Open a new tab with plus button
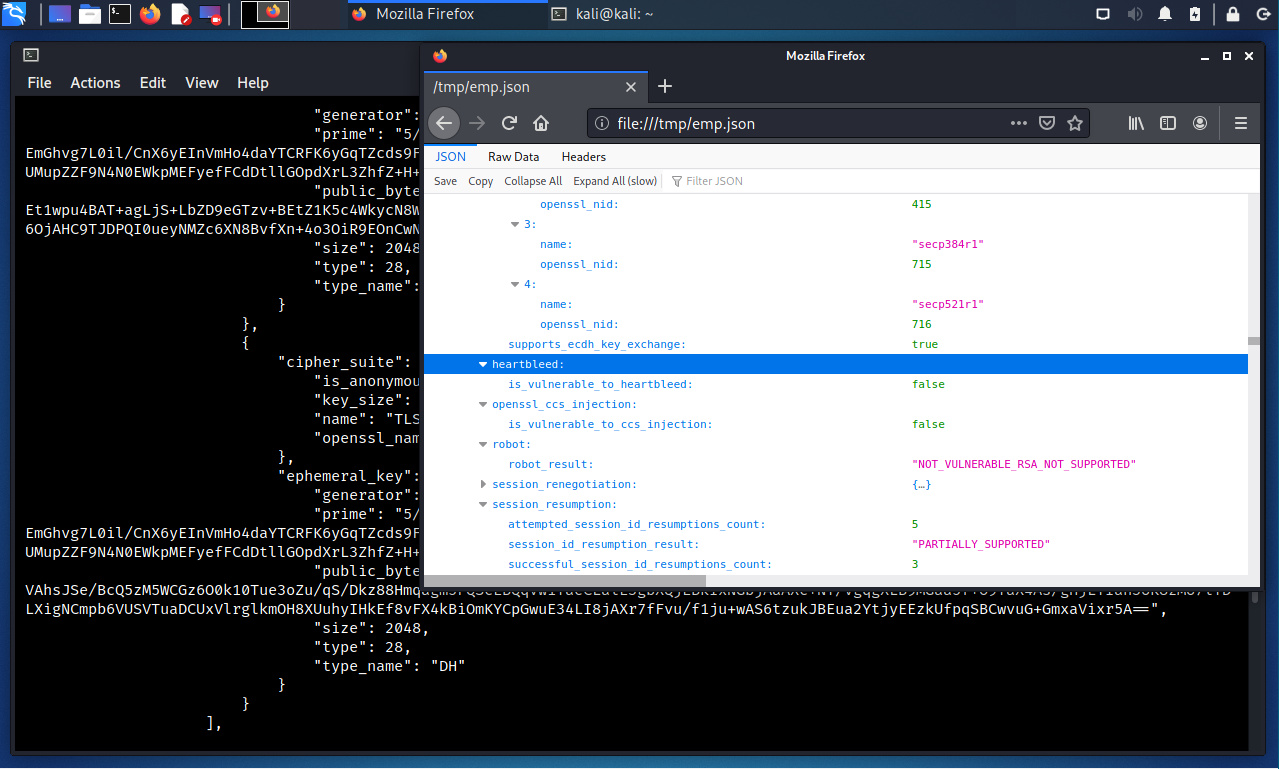 (x=665, y=87)
